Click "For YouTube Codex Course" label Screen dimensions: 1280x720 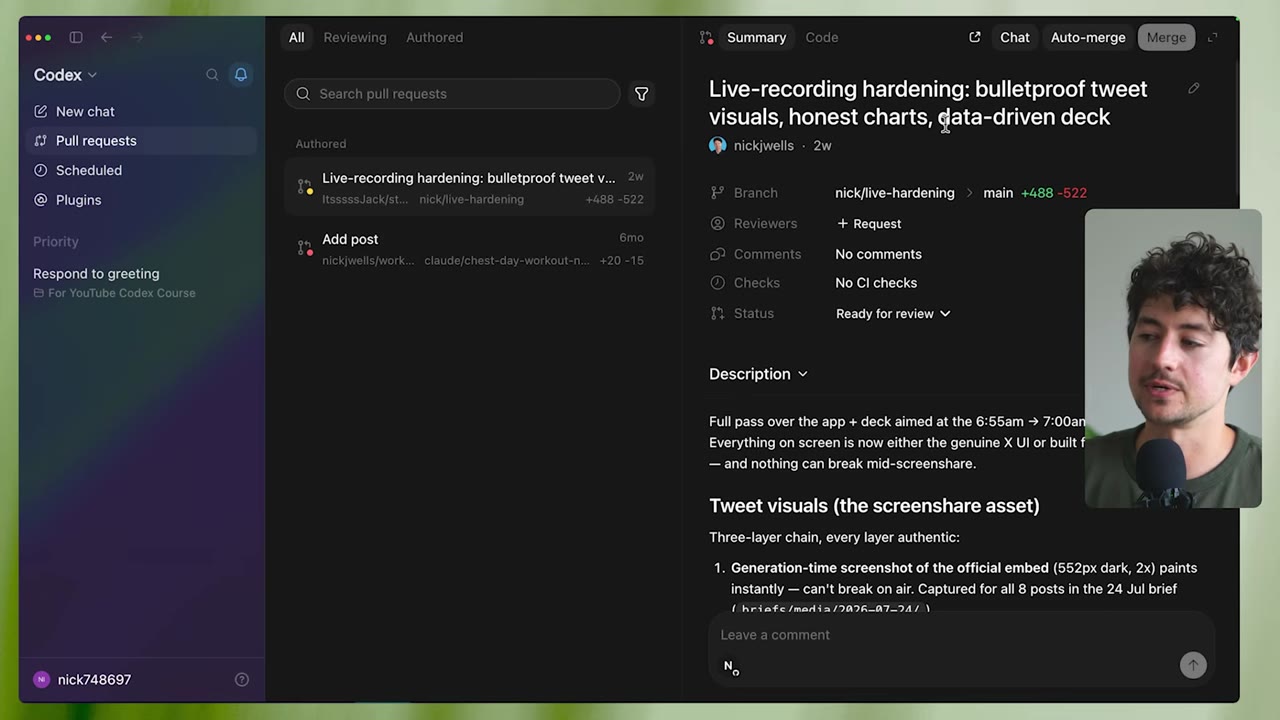pyautogui.click(x=122, y=293)
